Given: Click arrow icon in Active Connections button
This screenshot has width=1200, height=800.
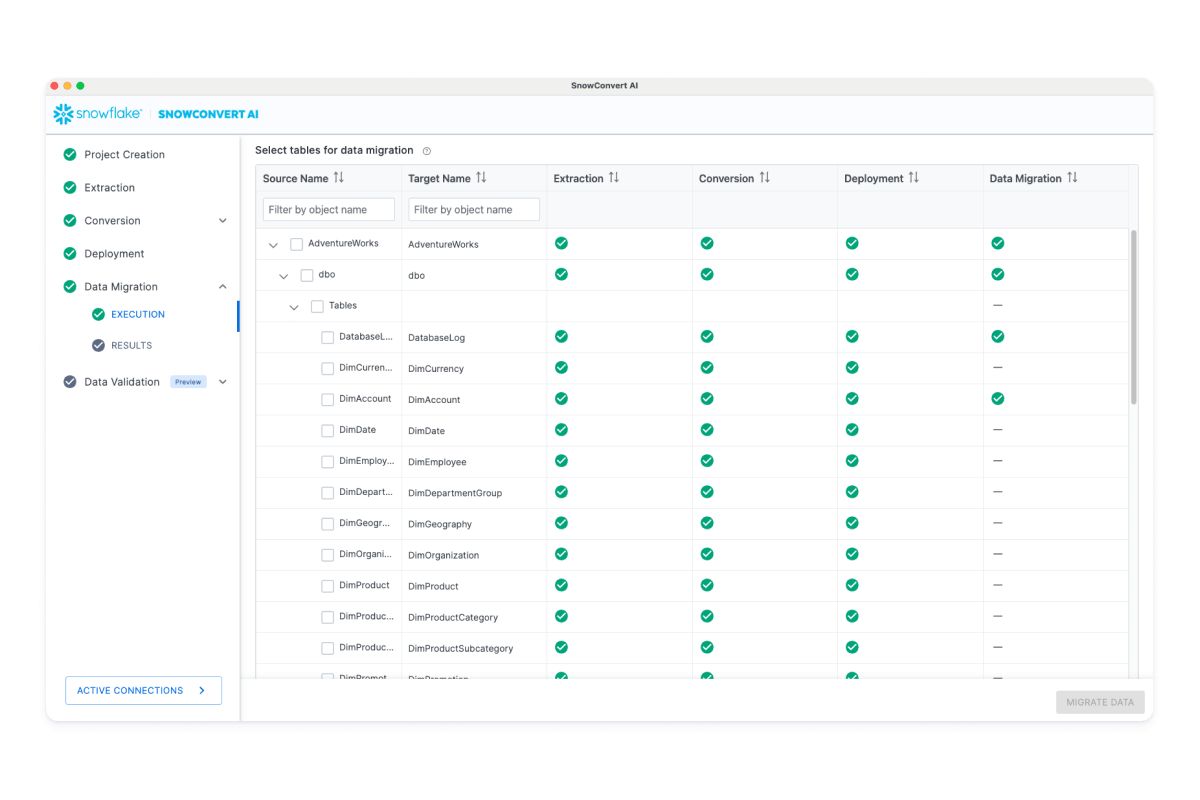Looking at the screenshot, I should coord(202,690).
